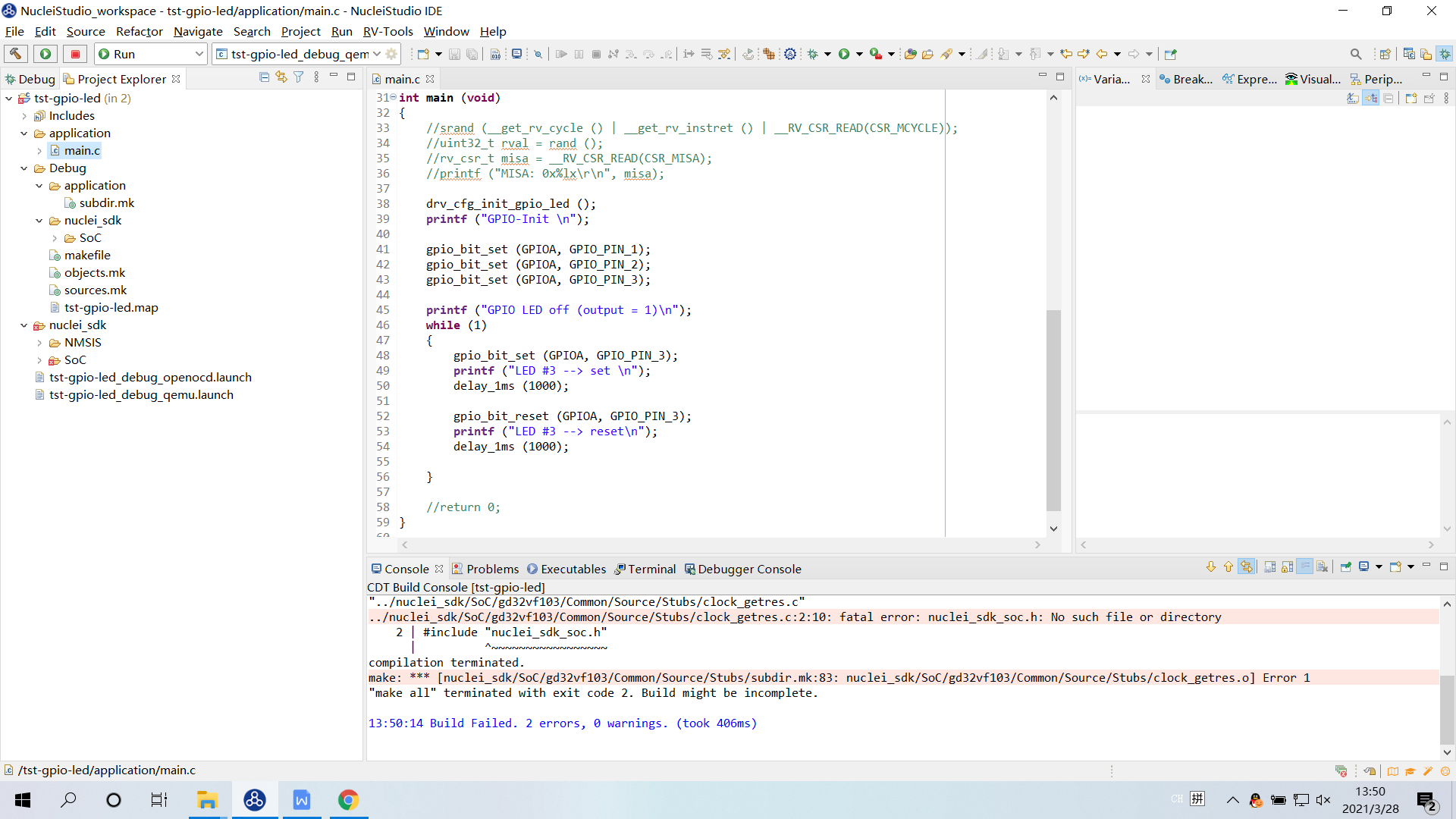
Task: Collapse the tst-gpio-led project node
Action: (x=8, y=98)
